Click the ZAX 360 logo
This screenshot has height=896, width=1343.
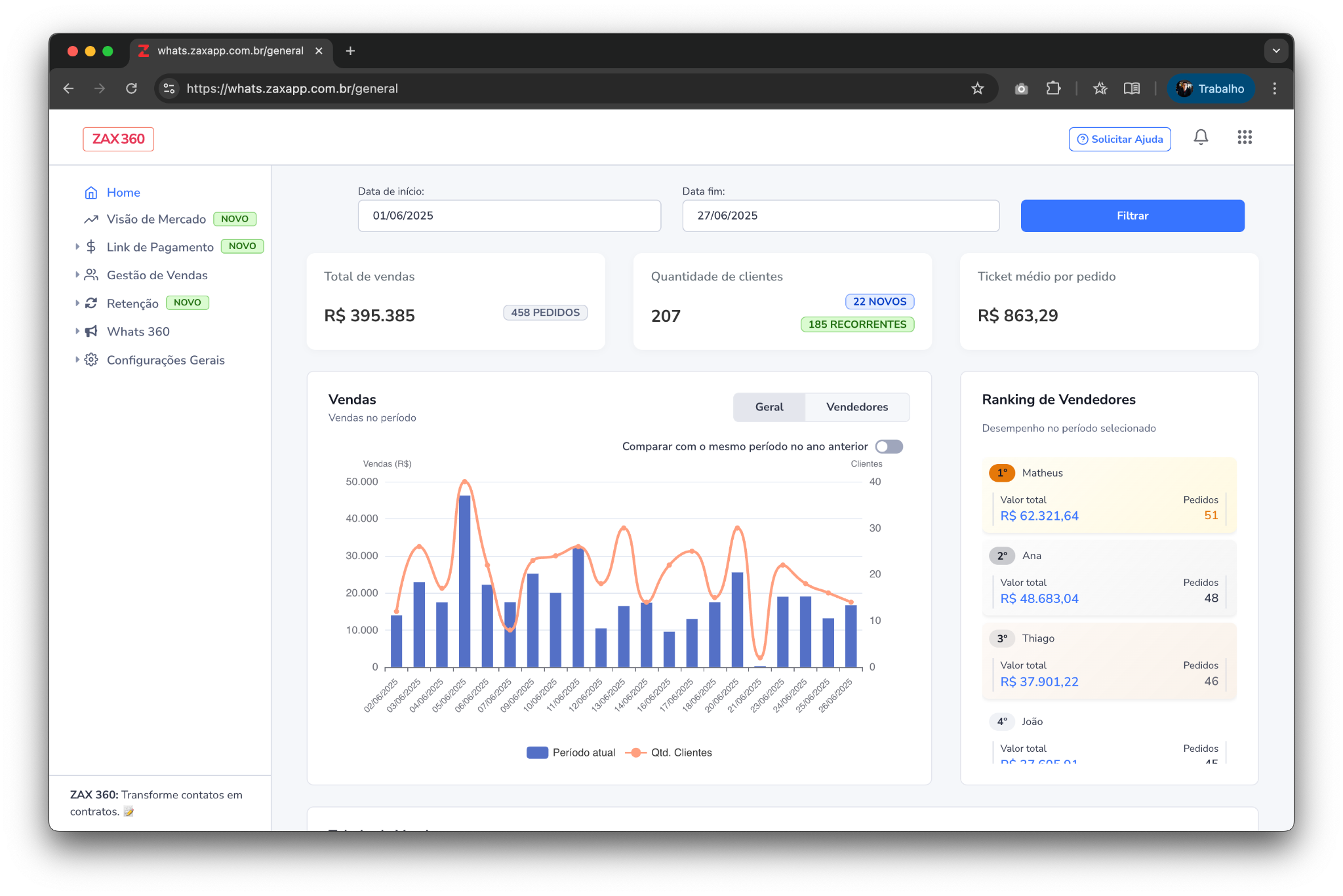pos(119,139)
